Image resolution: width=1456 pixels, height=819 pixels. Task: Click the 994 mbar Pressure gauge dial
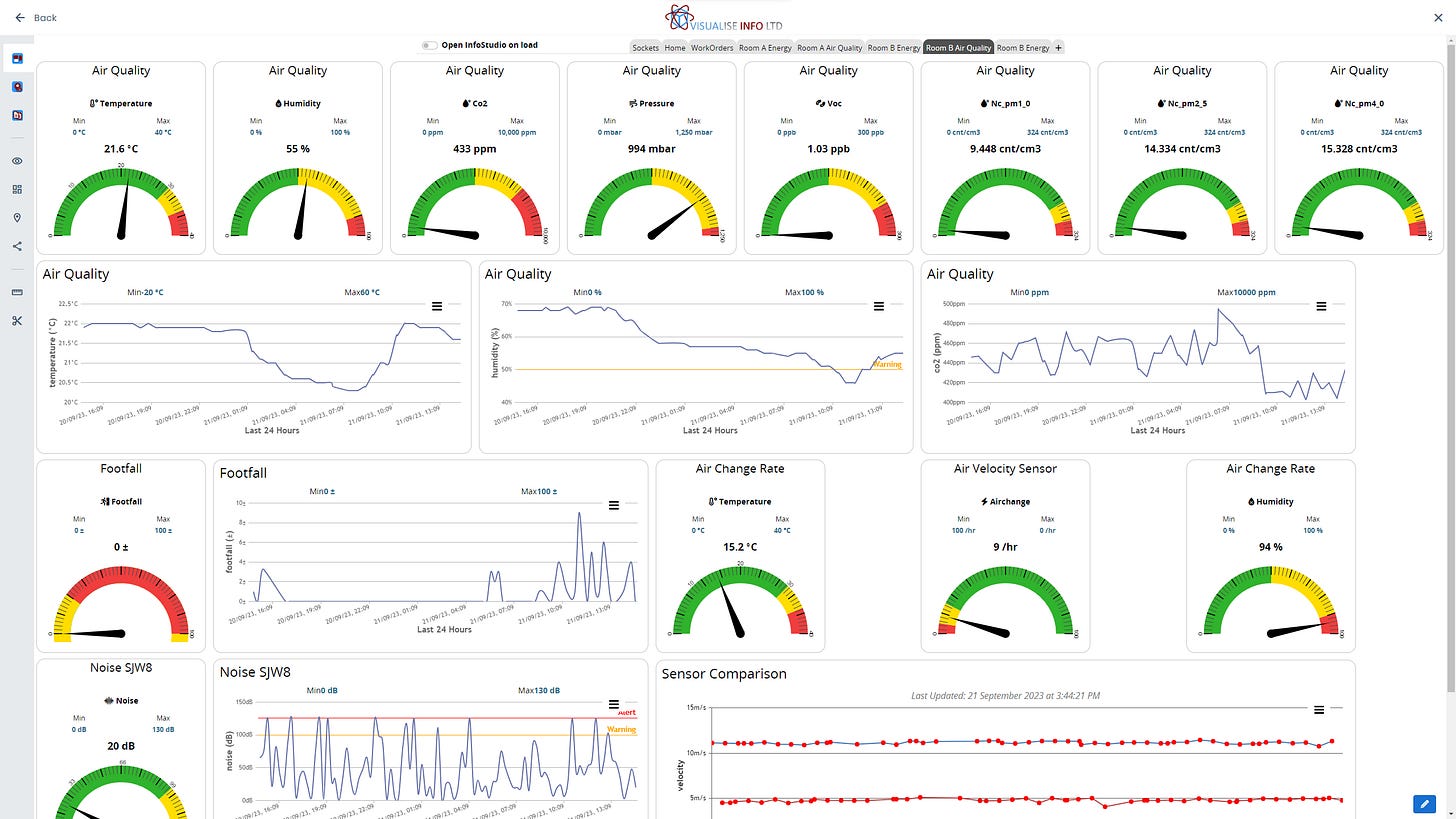pyautogui.click(x=652, y=202)
